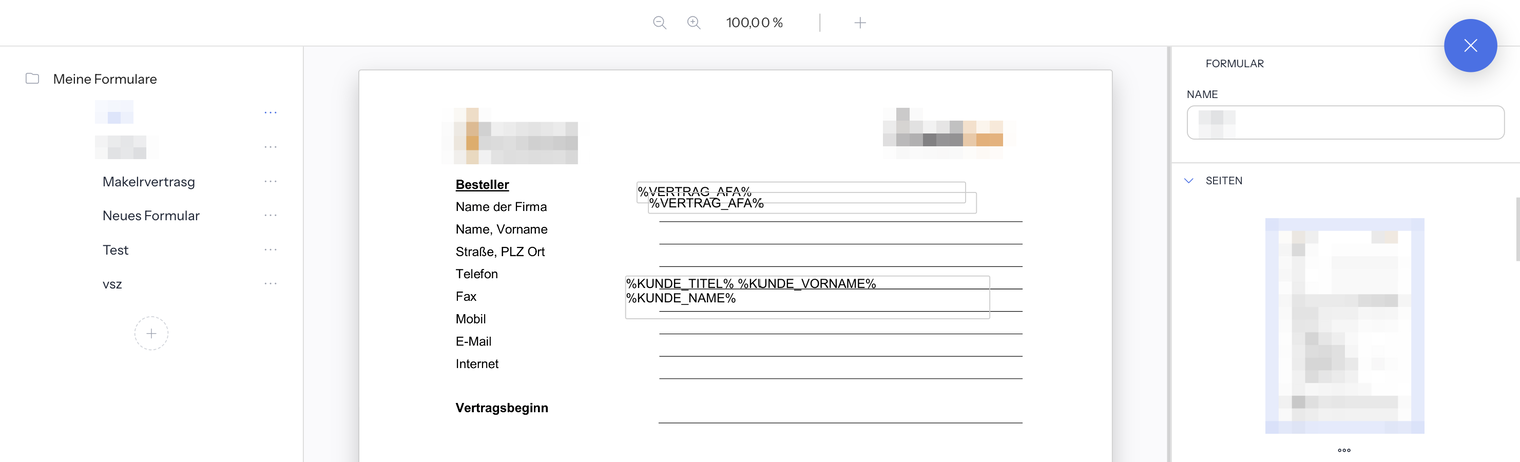This screenshot has width=1520, height=462.
Task: Select the Test form
Action: 115,250
